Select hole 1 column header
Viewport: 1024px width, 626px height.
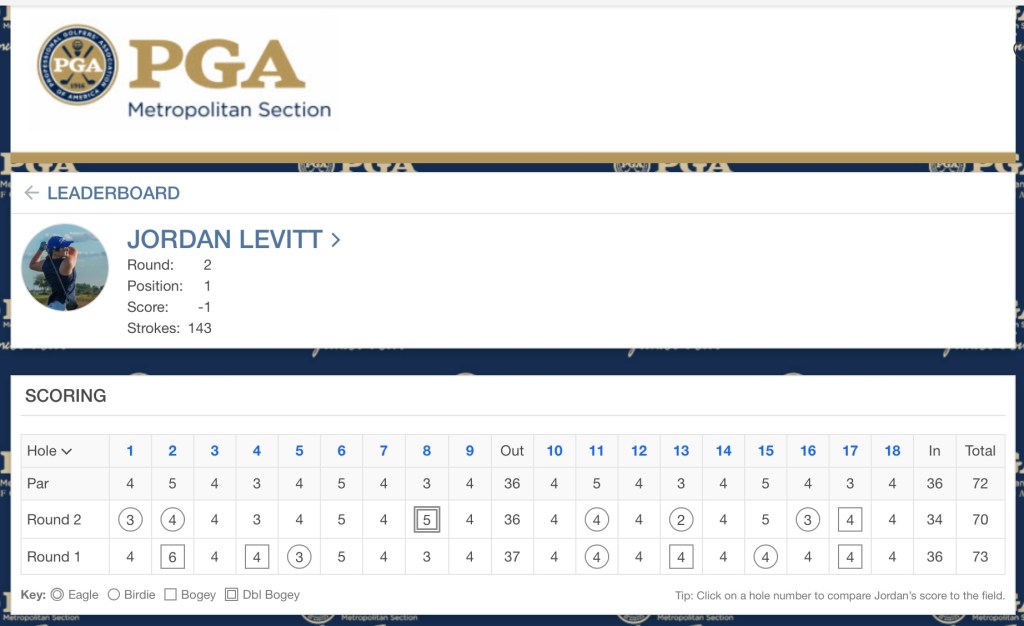click(x=130, y=451)
